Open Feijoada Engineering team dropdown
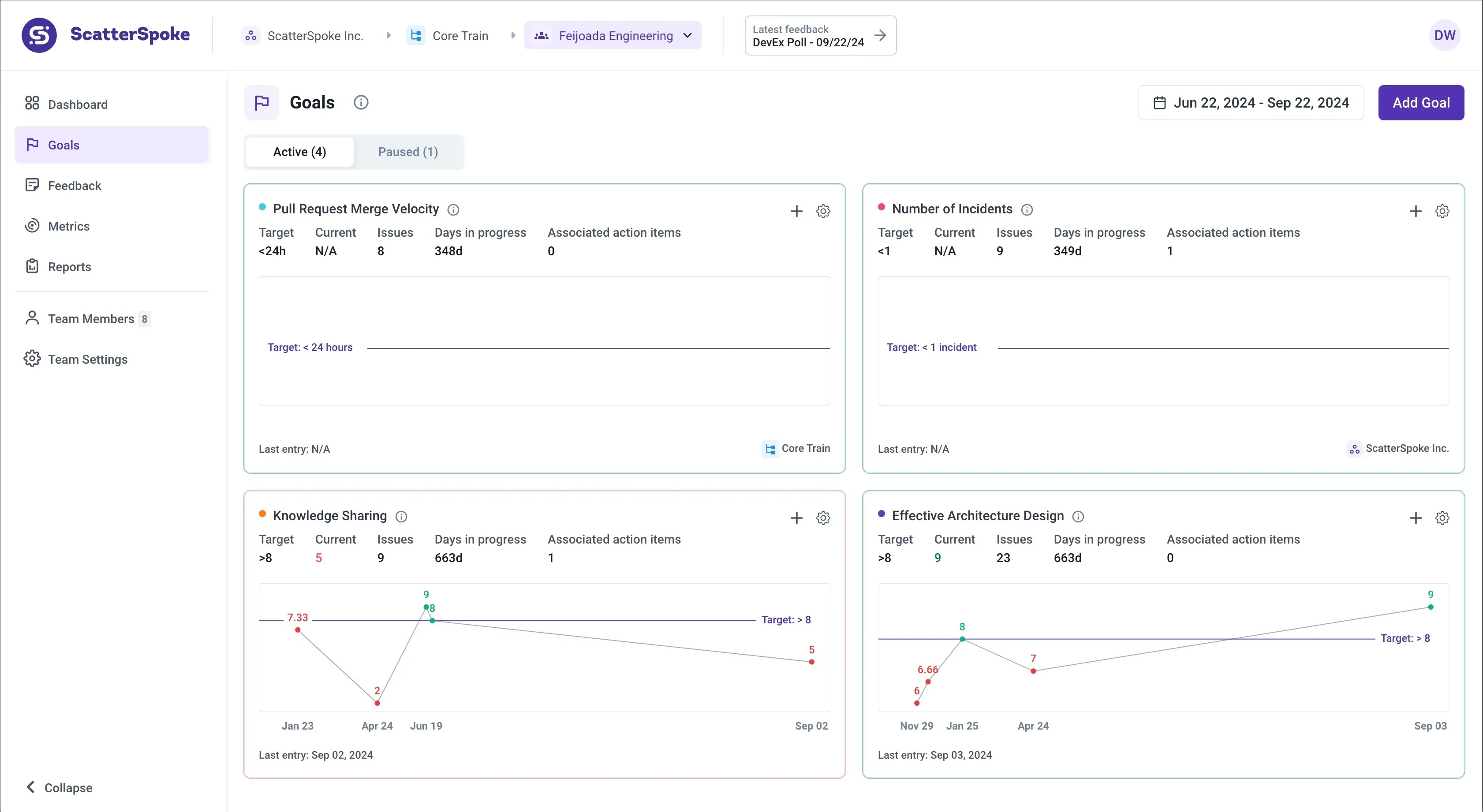This screenshot has width=1483, height=812. pyautogui.click(x=613, y=36)
